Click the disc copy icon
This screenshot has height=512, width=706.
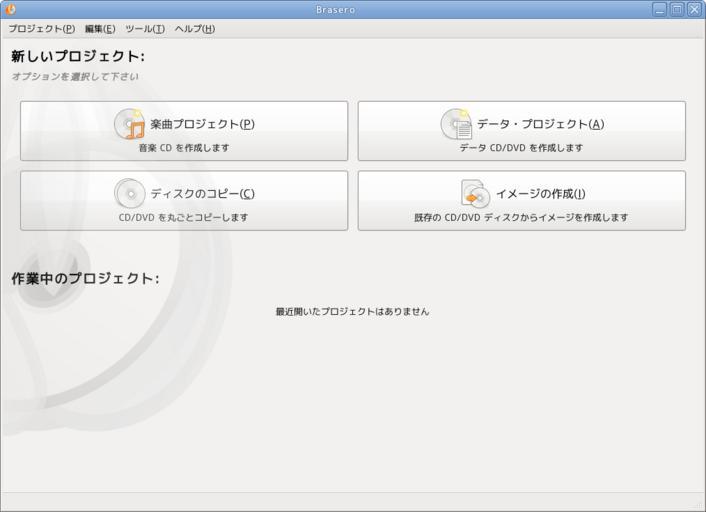tap(130, 193)
